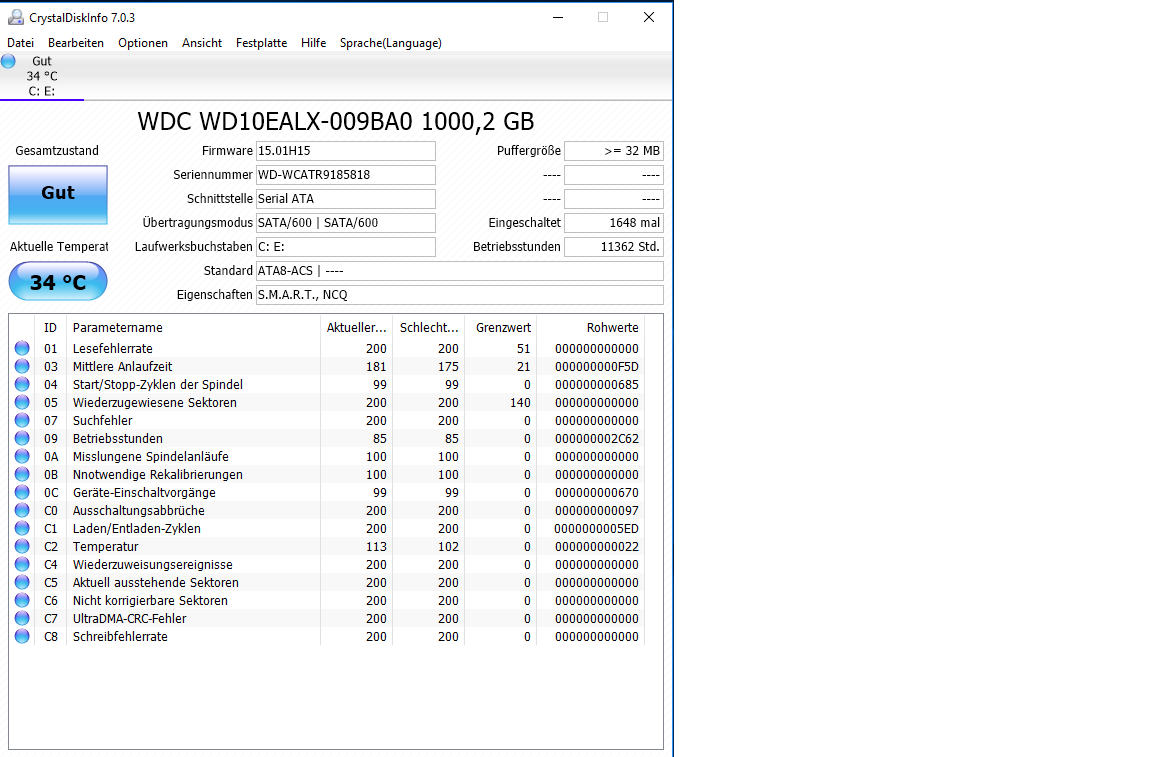Click the Betriebsstunden field 11362 Std.
The width and height of the screenshot is (1152, 757).
coord(613,247)
